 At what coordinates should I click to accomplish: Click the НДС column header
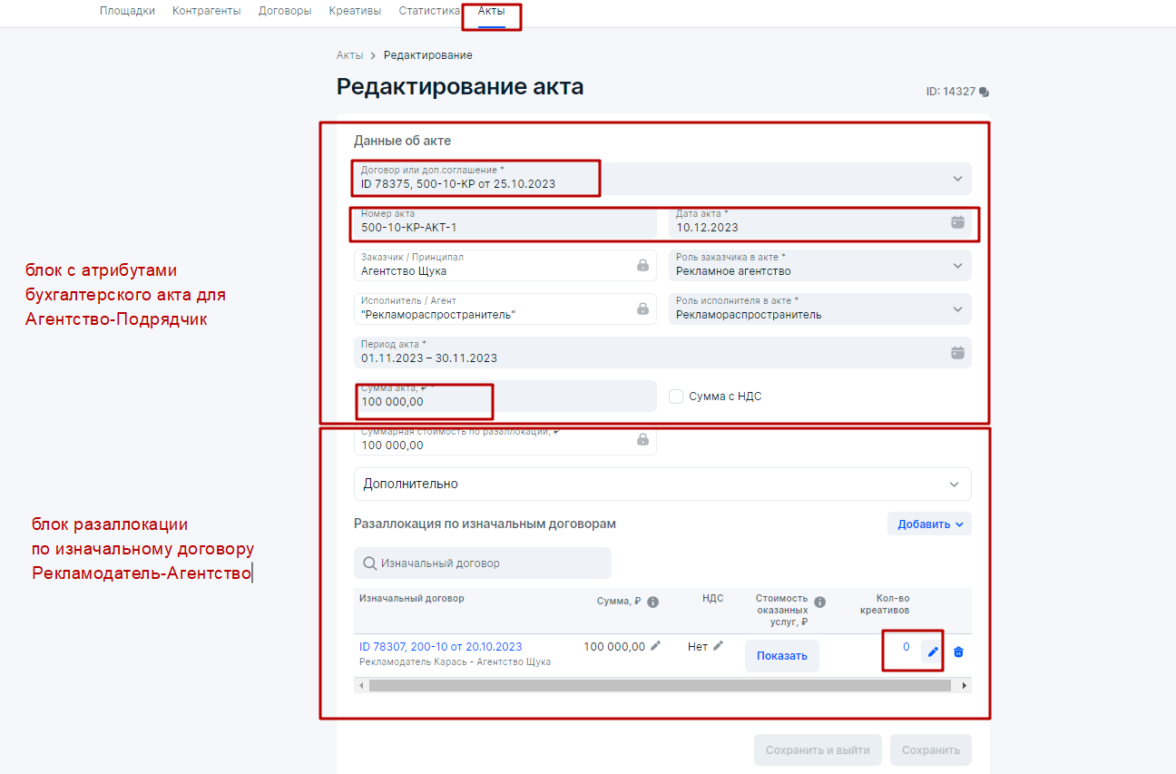(712, 598)
